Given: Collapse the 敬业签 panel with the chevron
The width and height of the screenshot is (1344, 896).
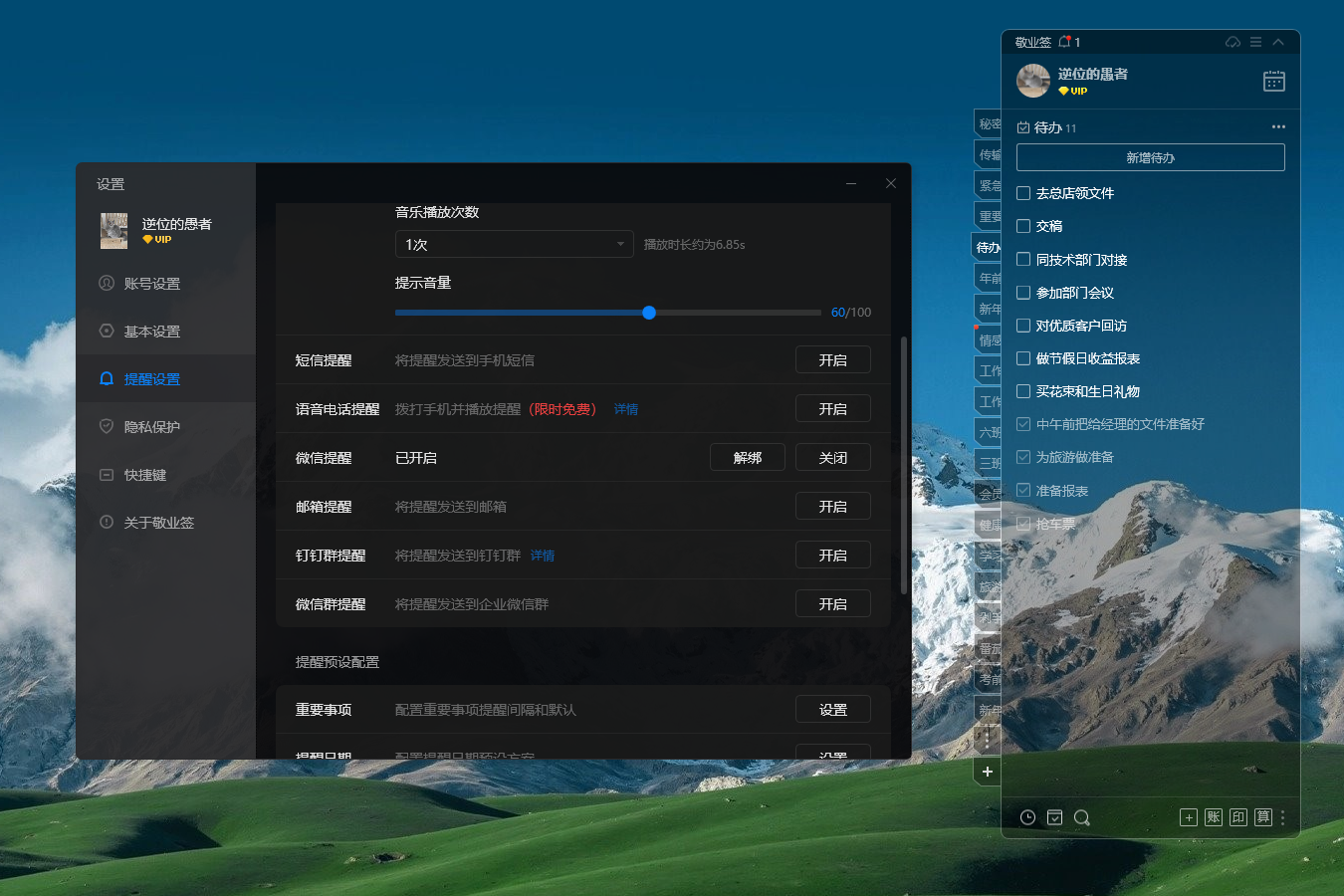Looking at the screenshot, I should point(1279,42).
